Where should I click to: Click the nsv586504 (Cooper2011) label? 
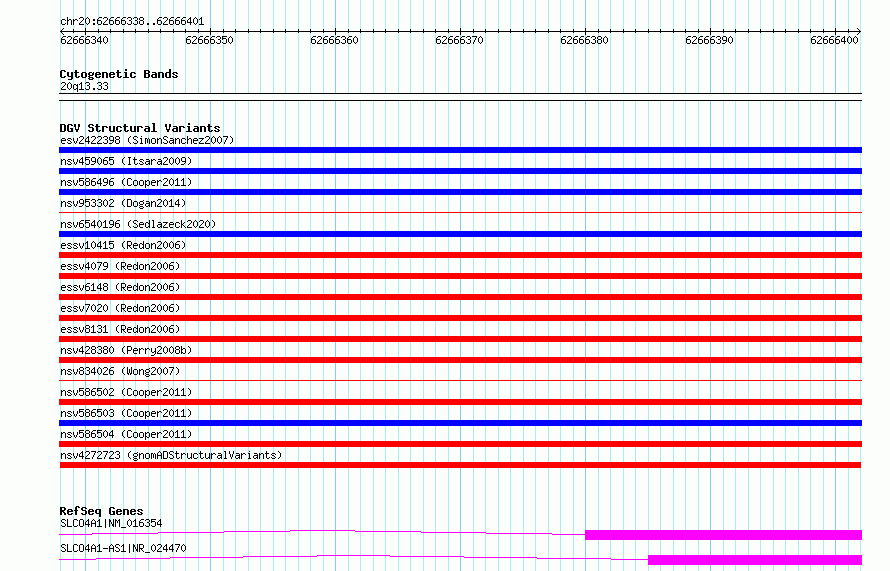[126, 434]
